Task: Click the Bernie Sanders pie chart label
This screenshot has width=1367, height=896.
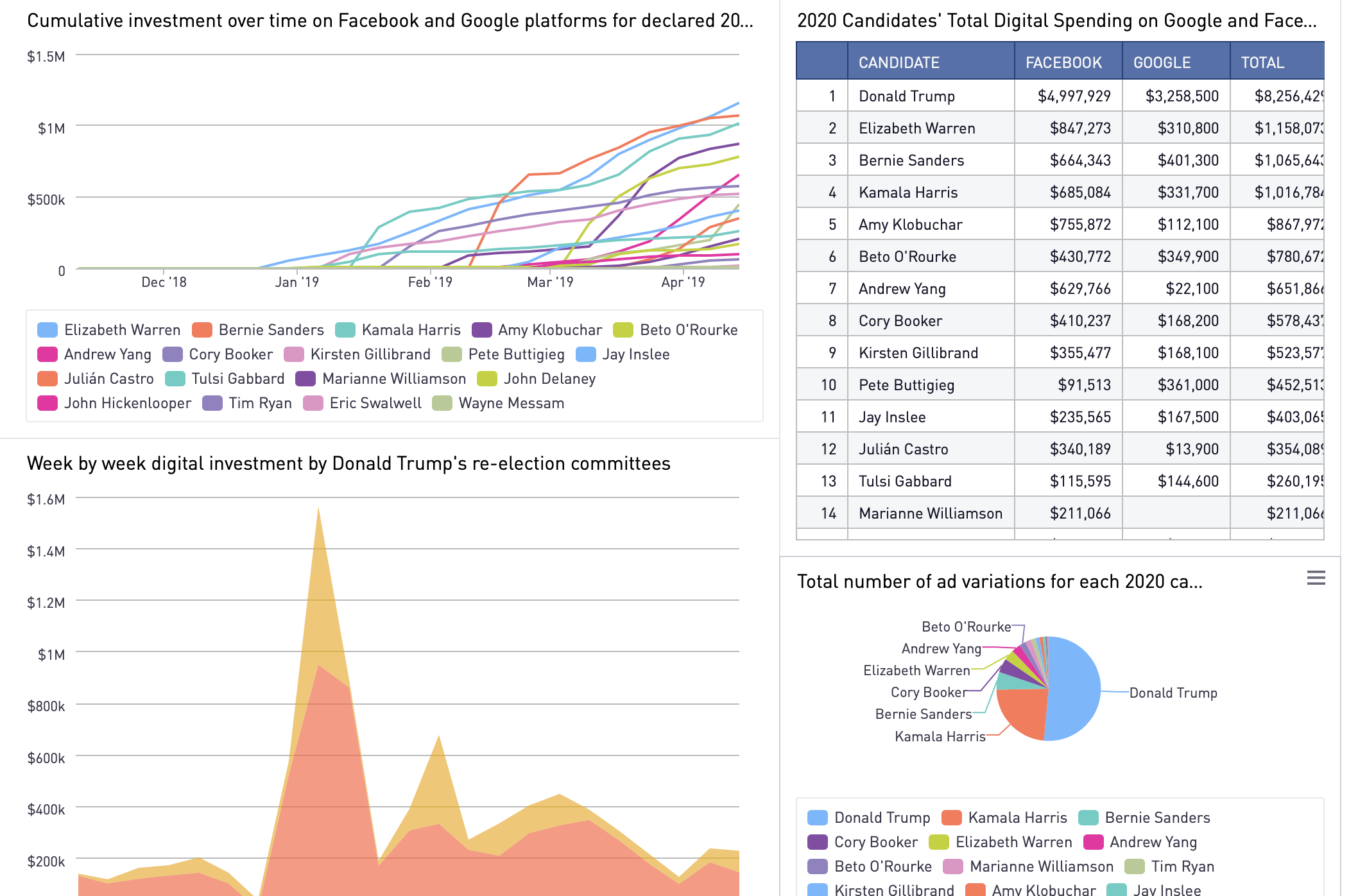Action: click(x=924, y=714)
